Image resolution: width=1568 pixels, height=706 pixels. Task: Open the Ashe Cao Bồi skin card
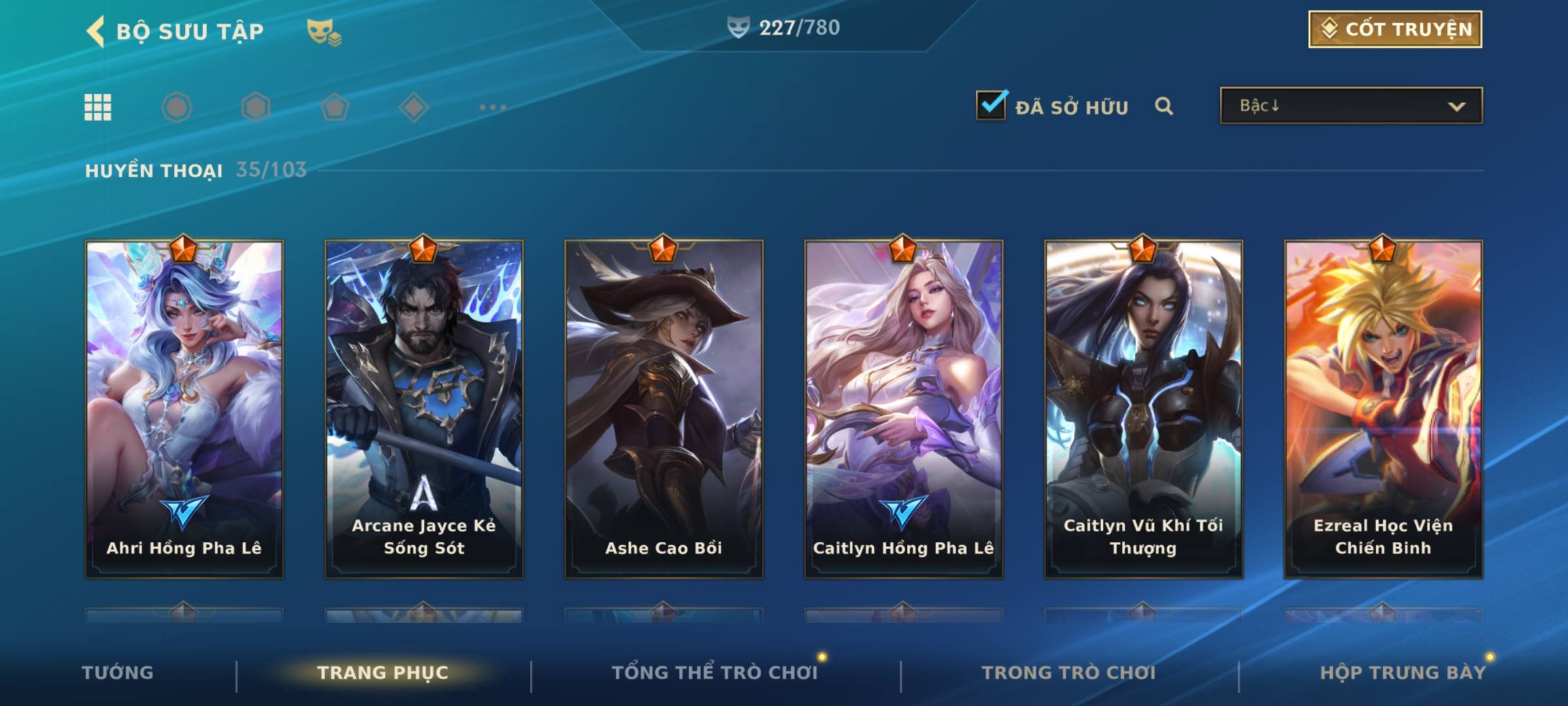664,409
